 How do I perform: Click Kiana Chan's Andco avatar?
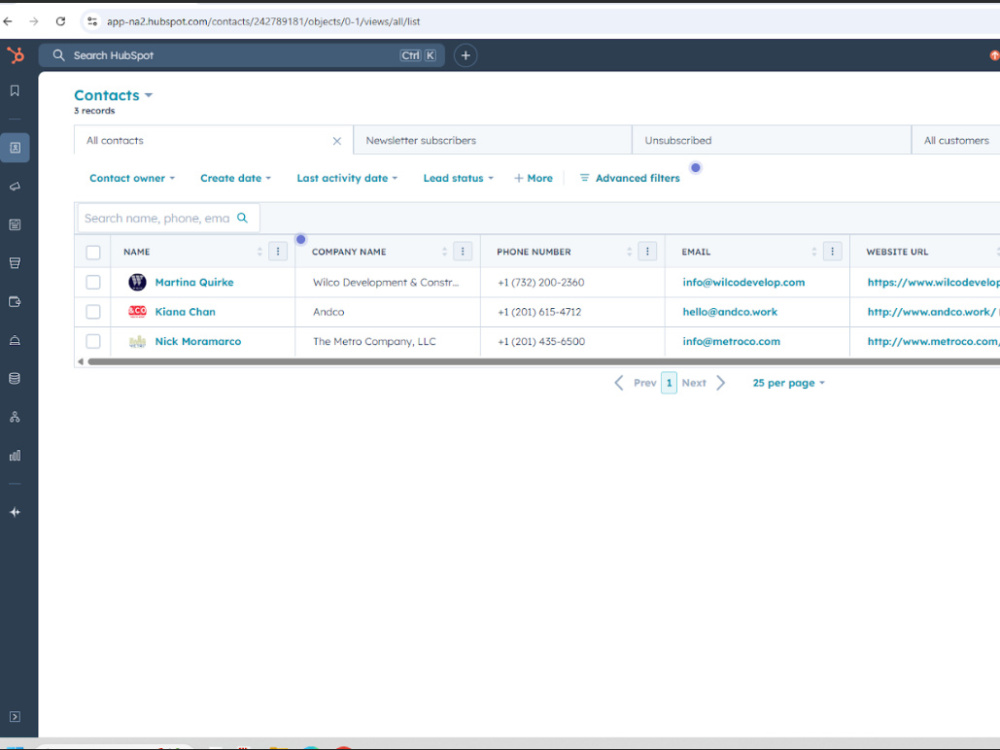[x=137, y=312]
